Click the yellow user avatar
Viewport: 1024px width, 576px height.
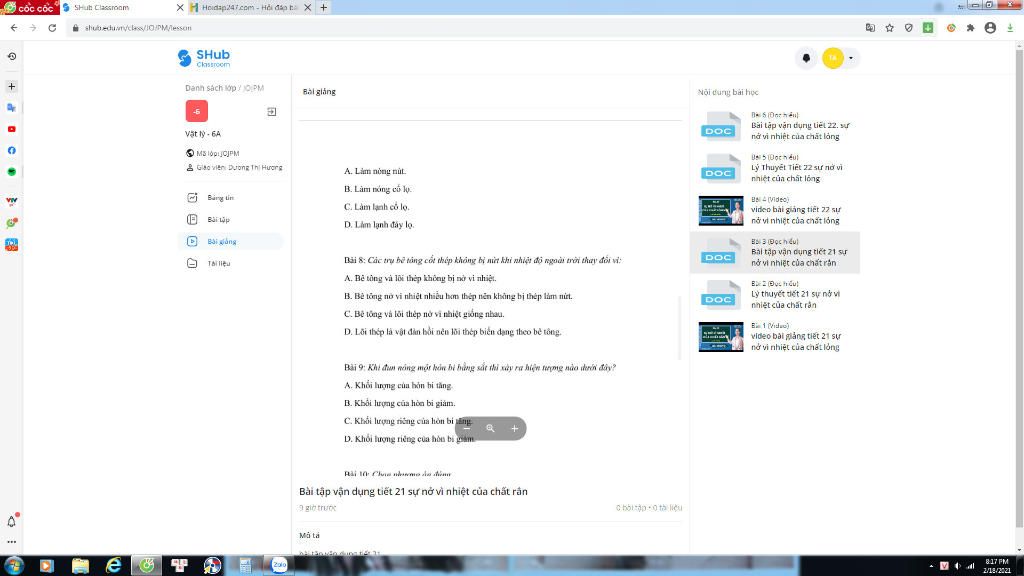[833, 58]
